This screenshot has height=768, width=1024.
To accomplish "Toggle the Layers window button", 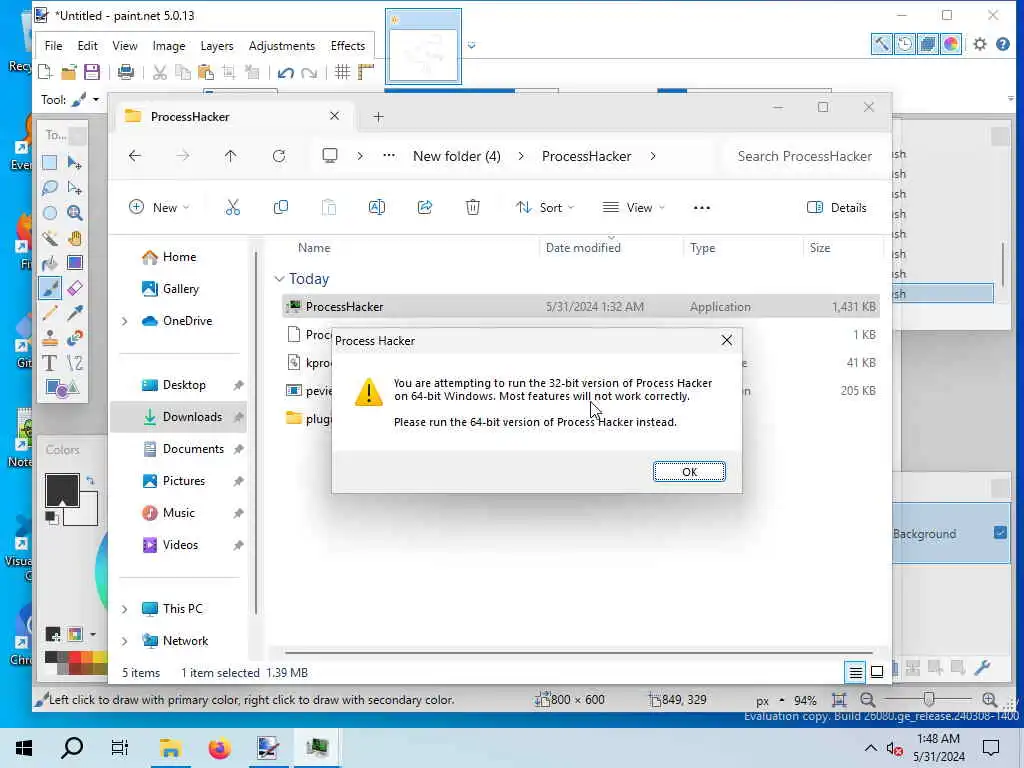I will [x=927, y=44].
